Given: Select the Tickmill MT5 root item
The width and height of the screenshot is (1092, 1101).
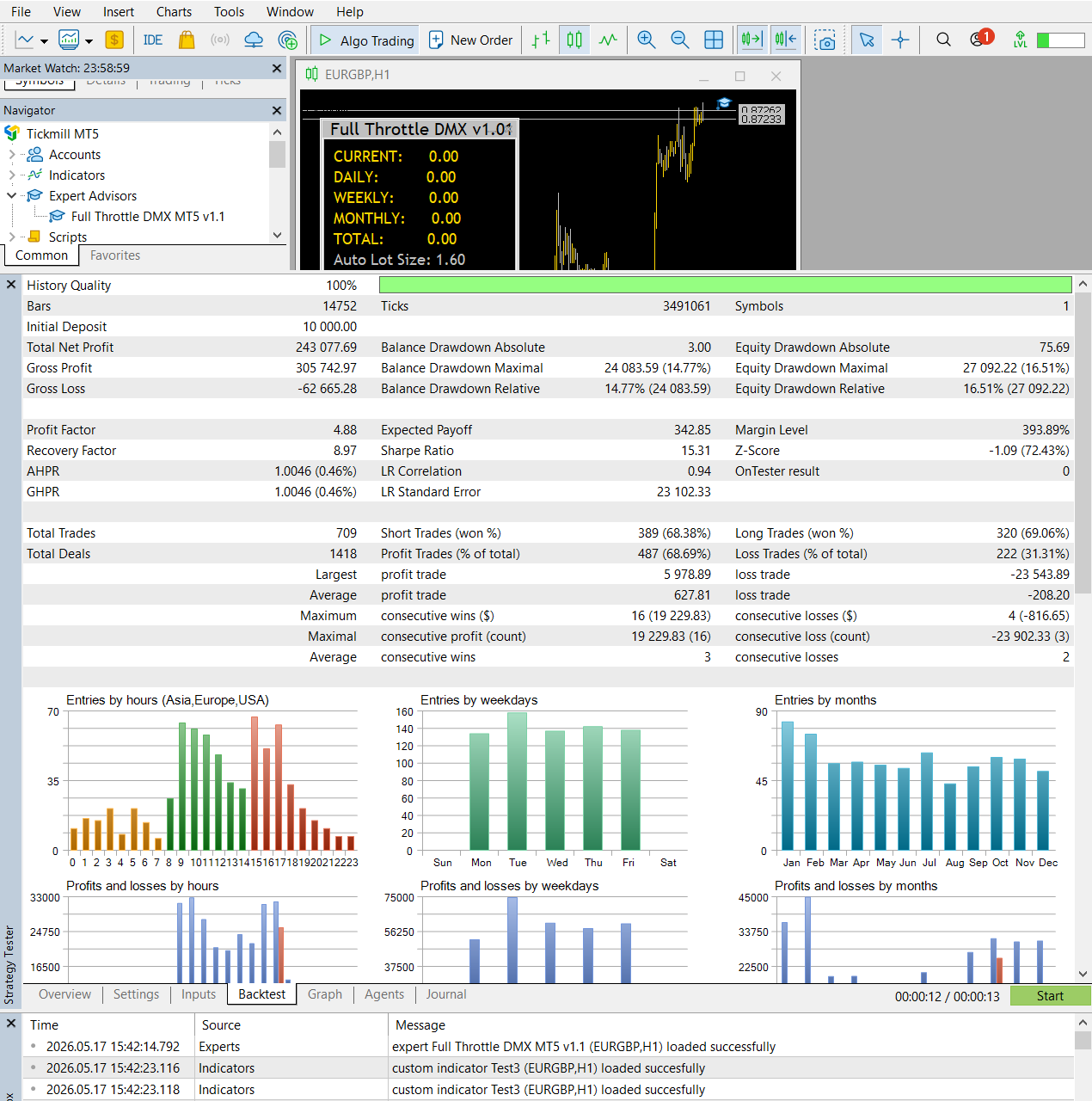Looking at the screenshot, I should pyautogui.click(x=63, y=134).
